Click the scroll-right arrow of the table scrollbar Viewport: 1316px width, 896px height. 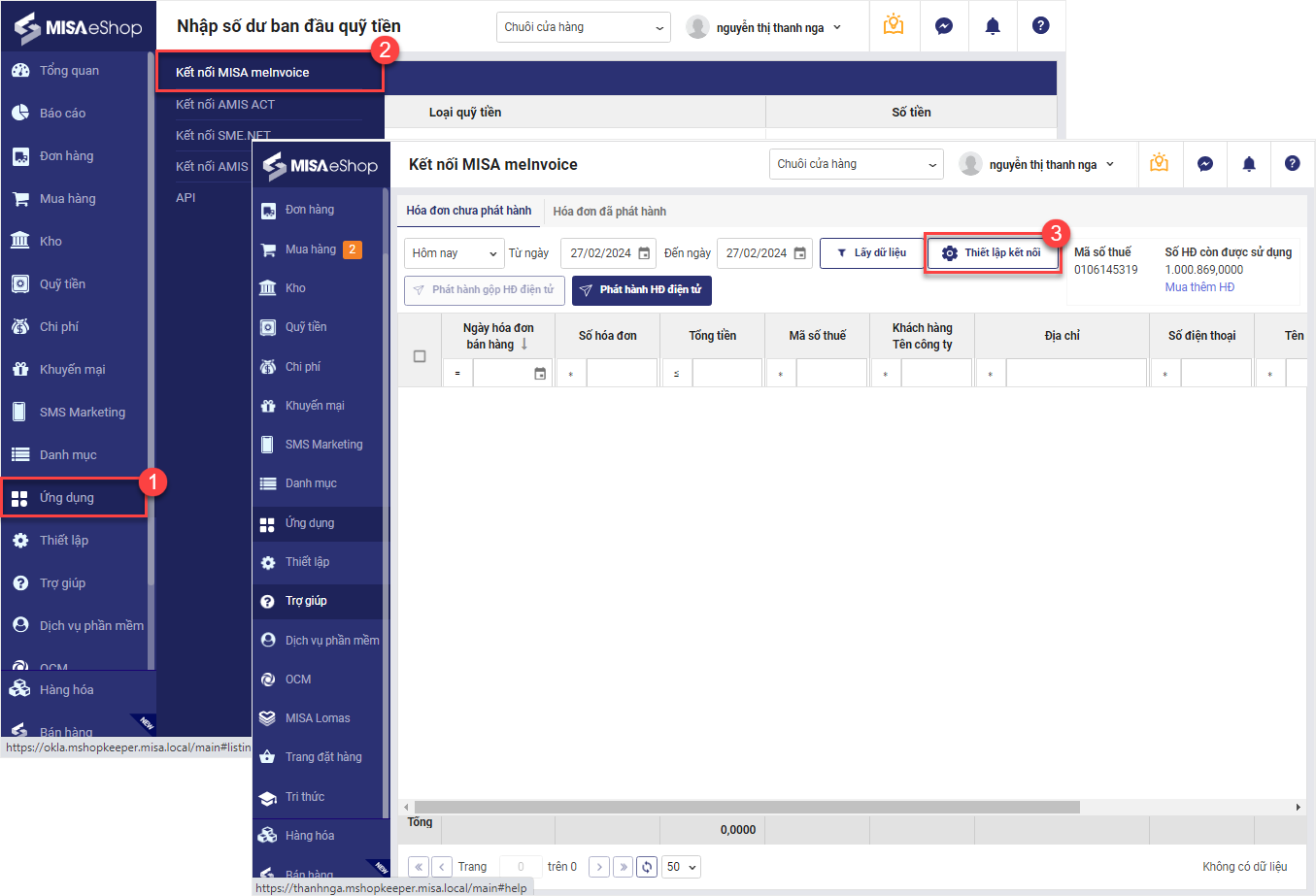click(x=1299, y=808)
